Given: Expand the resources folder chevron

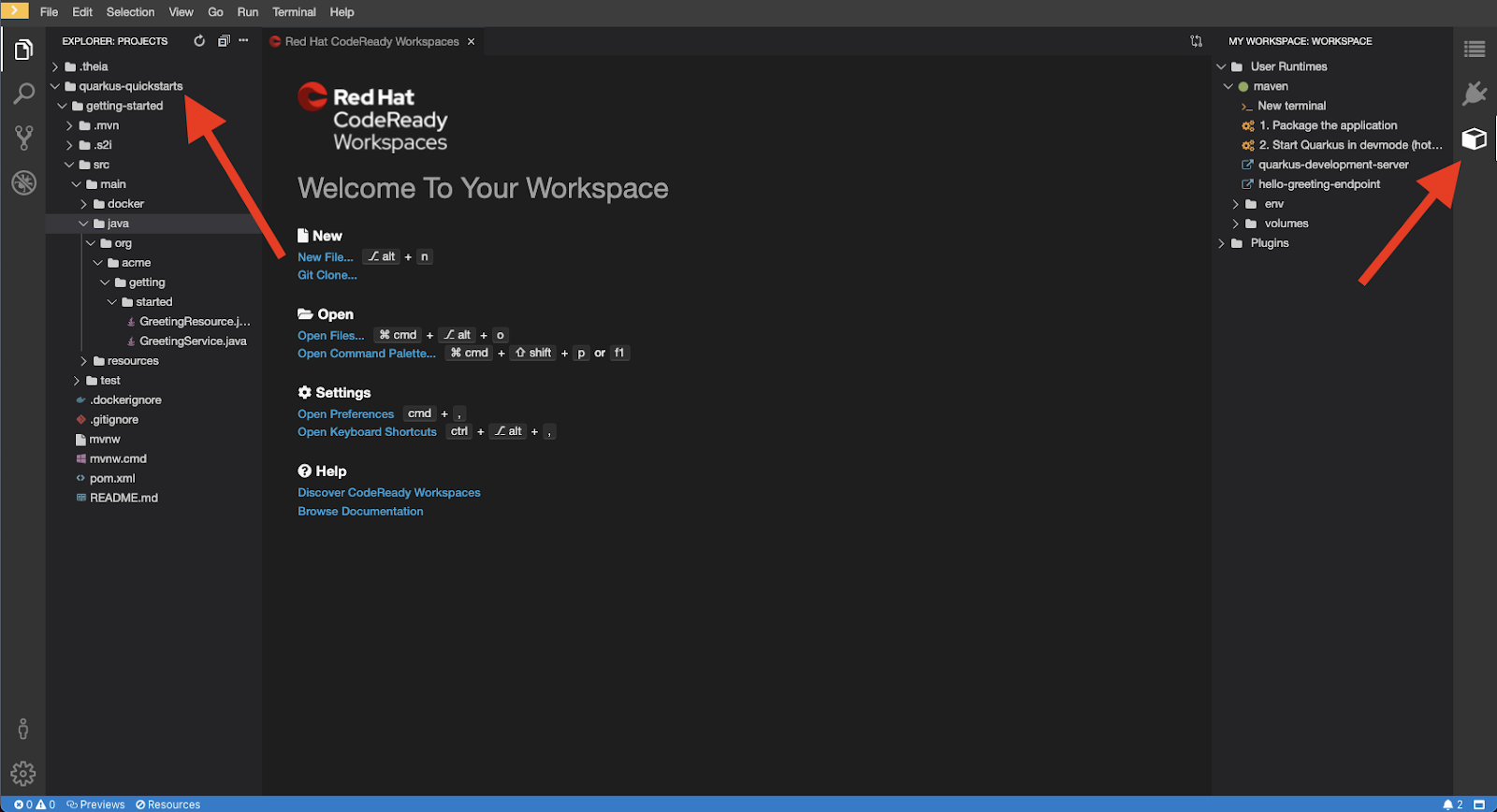Looking at the screenshot, I should click(83, 361).
